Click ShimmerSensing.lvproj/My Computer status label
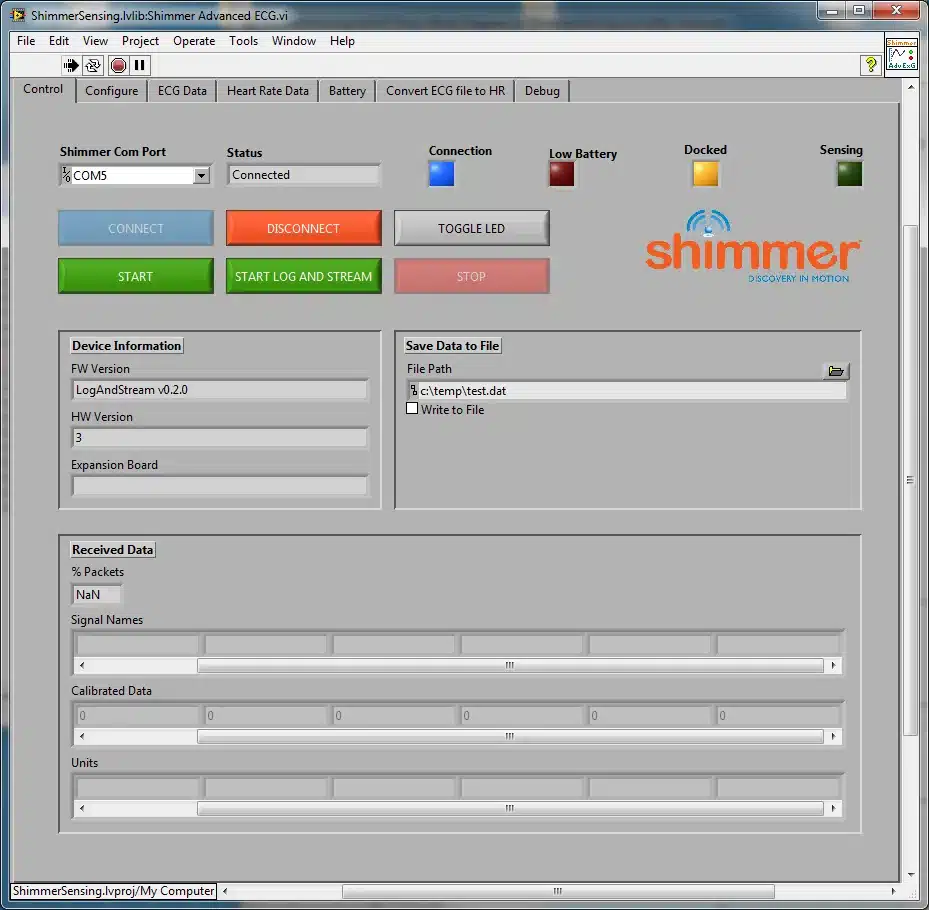 [113, 890]
